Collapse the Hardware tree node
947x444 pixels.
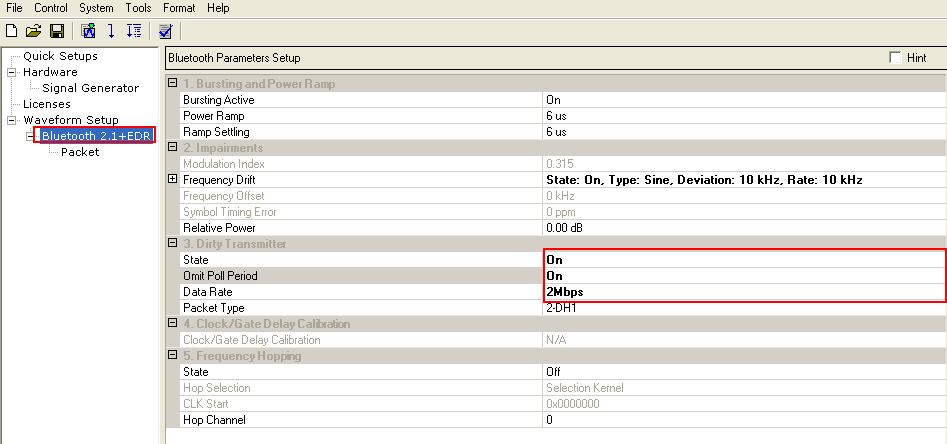[11, 72]
